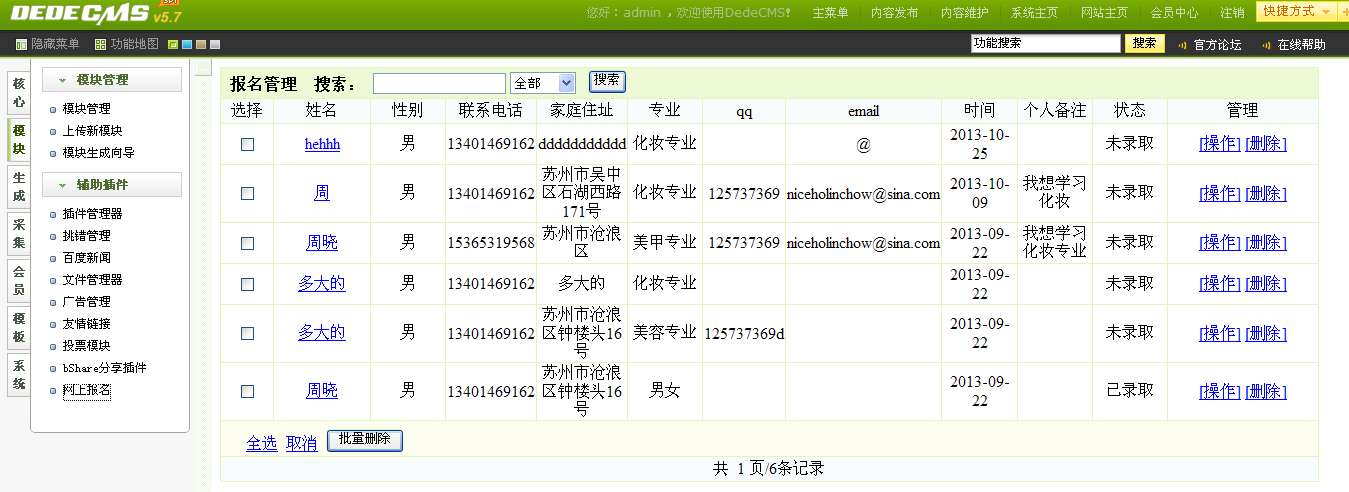The width and height of the screenshot is (1349, 492).
Task: Click the 隐藏菜单 hide menu icon
Action: click(x=22, y=45)
